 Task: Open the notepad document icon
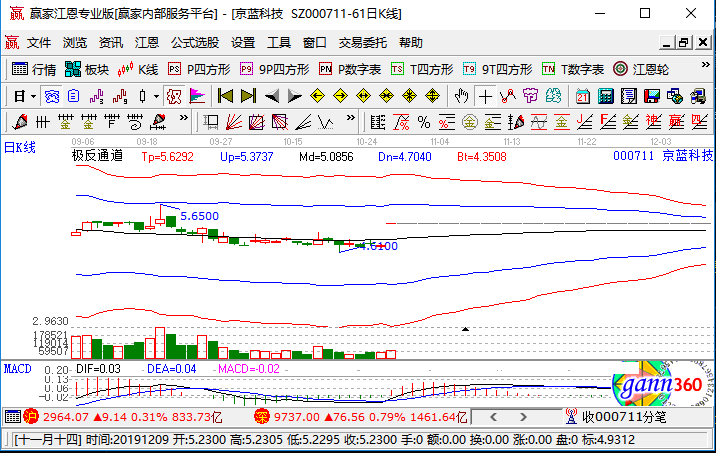629,96
